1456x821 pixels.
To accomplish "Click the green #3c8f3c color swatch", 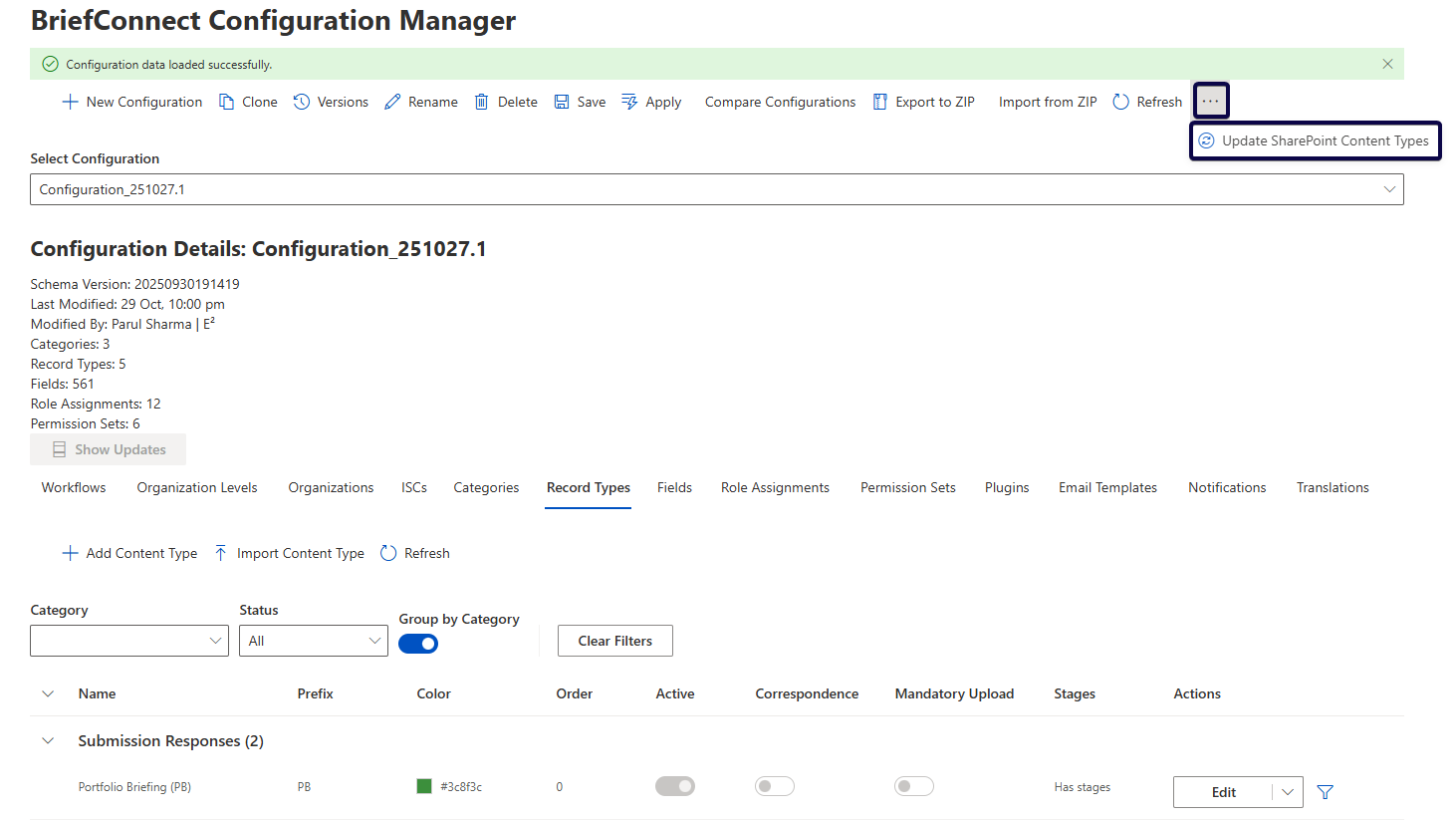I will 424,786.
